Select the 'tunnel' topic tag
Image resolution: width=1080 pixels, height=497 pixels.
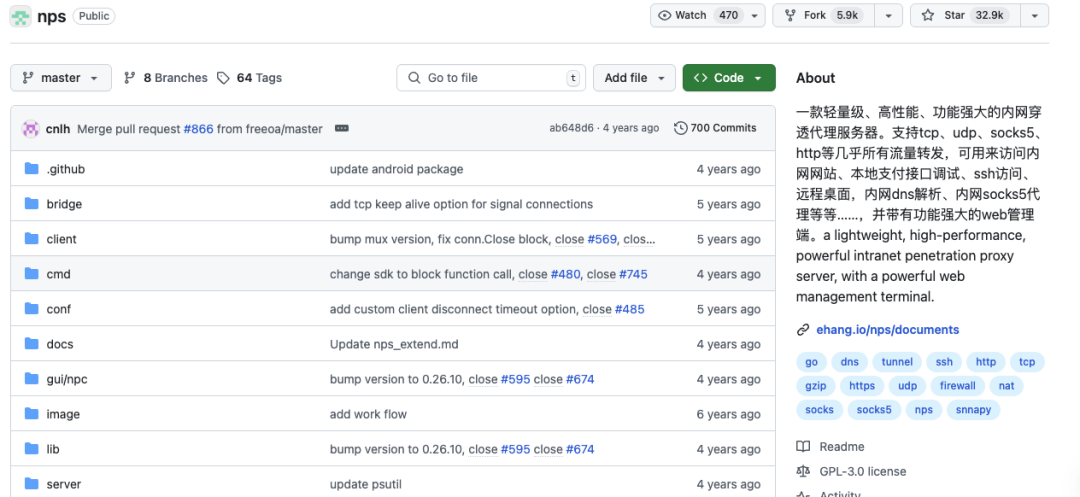(x=897, y=362)
